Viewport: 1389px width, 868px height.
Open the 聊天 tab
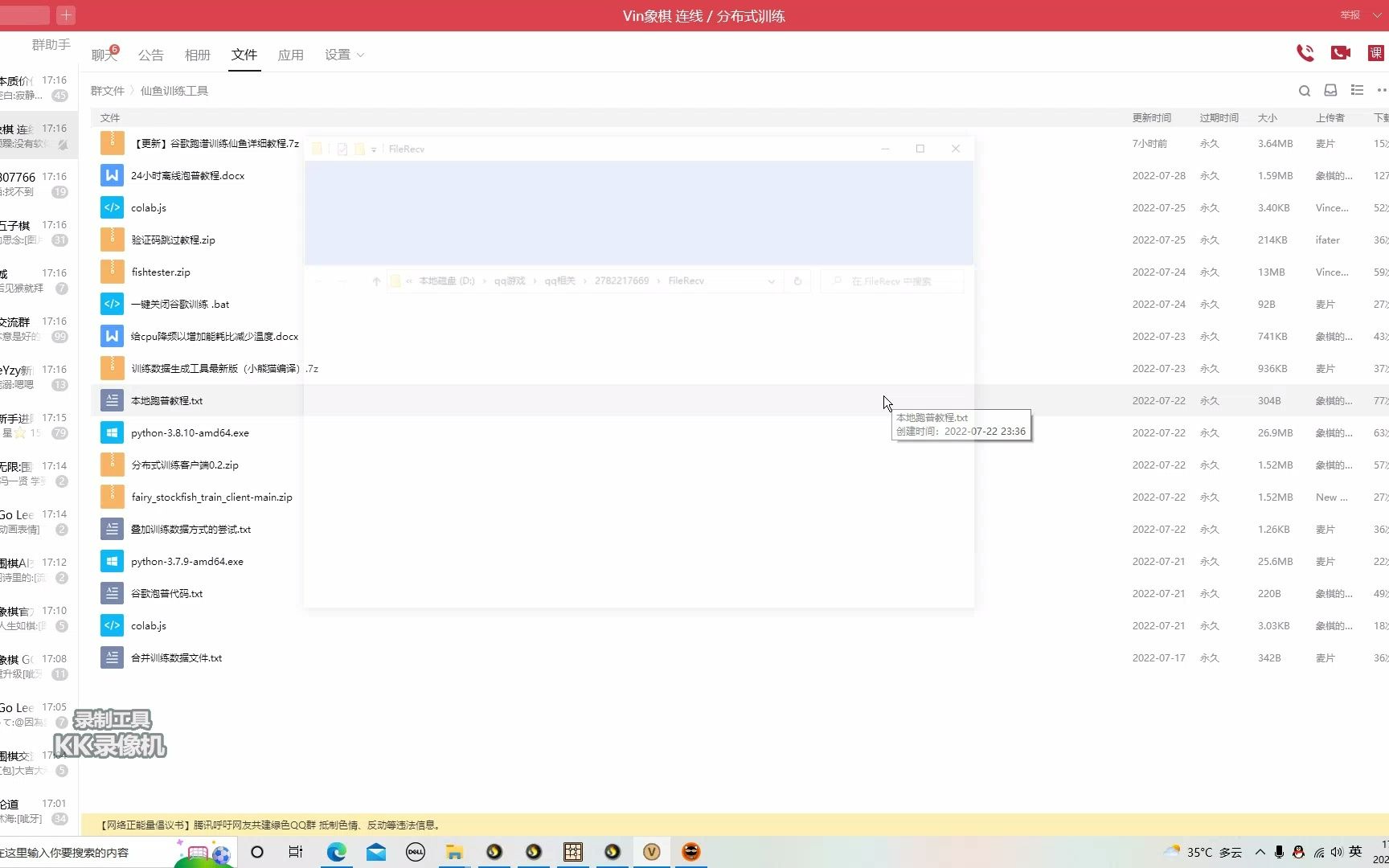tap(104, 55)
